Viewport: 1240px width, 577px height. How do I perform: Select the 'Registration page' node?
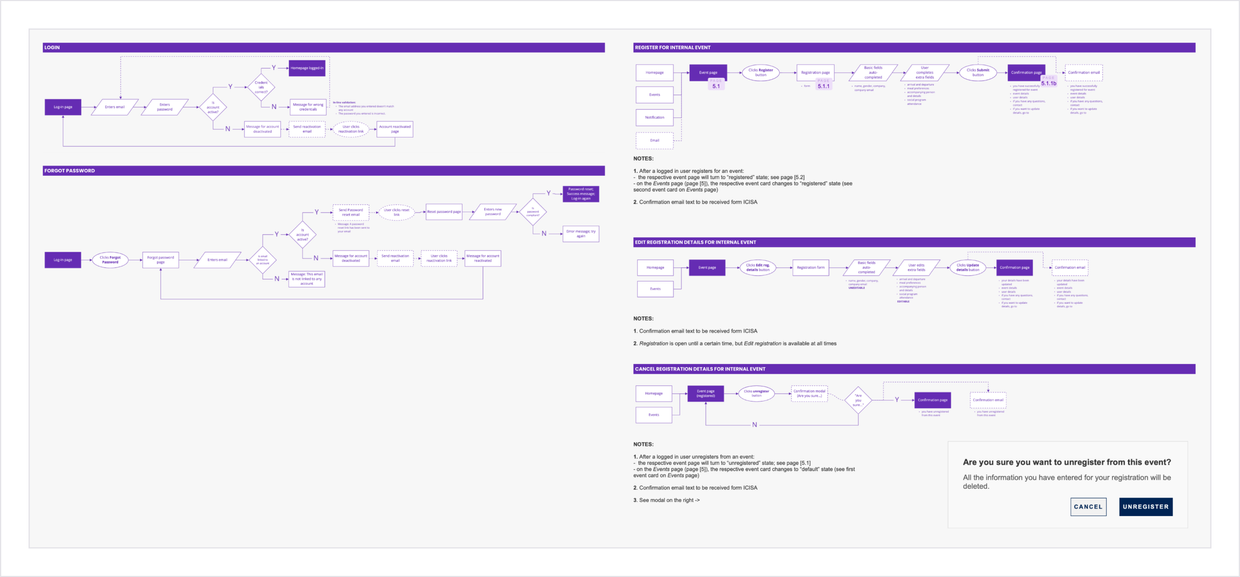click(815, 72)
